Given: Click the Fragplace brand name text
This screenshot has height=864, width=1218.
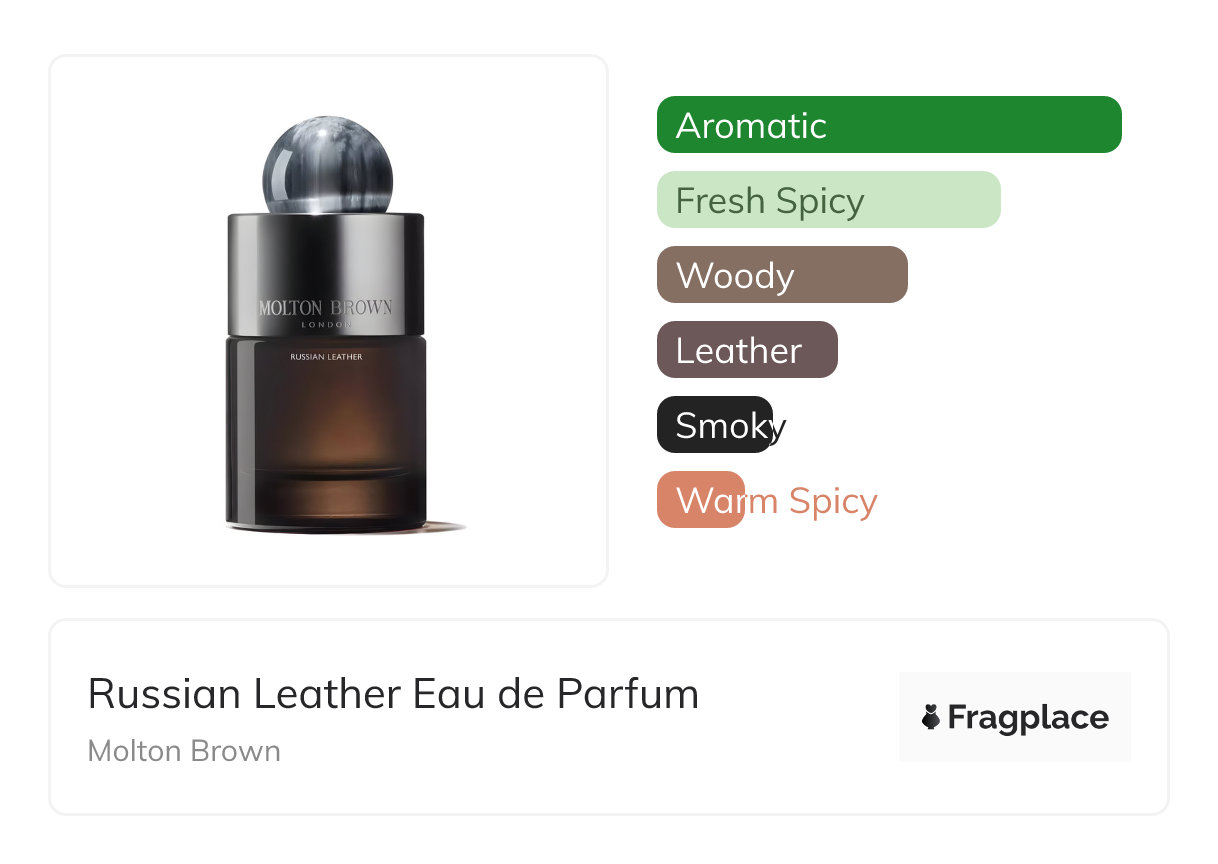Looking at the screenshot, I should (1028, 717).
